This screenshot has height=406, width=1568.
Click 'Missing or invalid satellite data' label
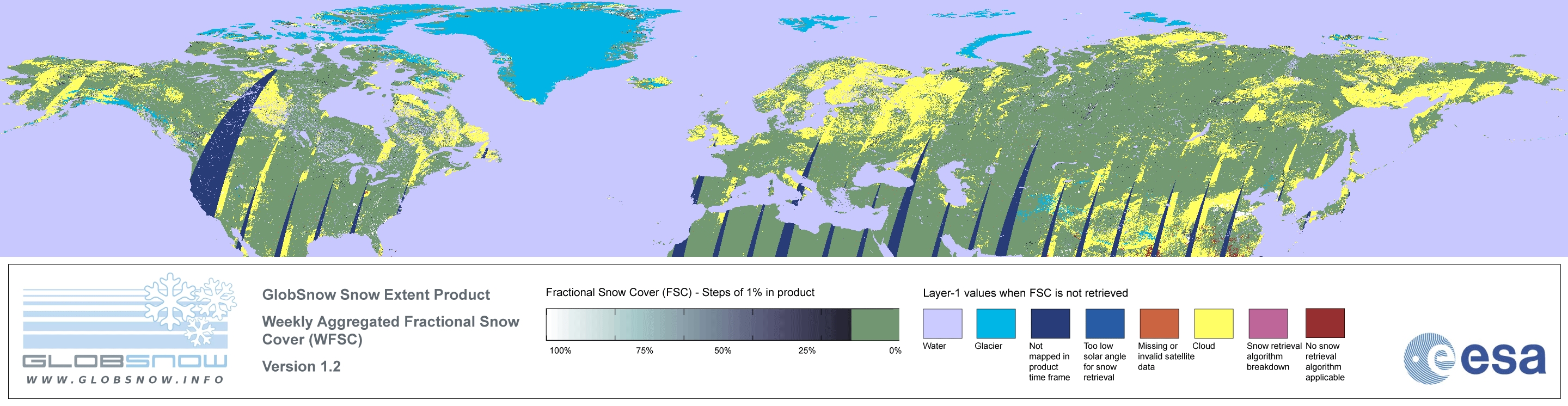[x=1166, y=356]
